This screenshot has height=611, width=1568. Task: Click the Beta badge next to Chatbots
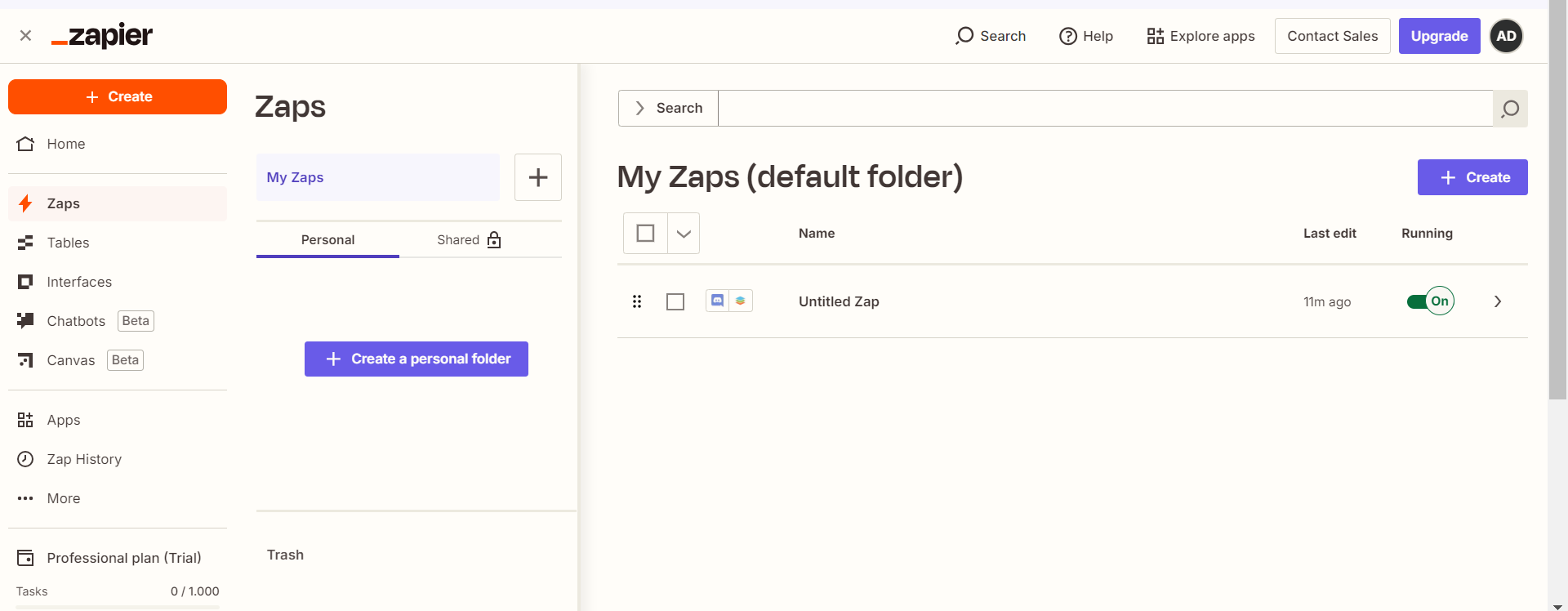(x=136, y=321)
